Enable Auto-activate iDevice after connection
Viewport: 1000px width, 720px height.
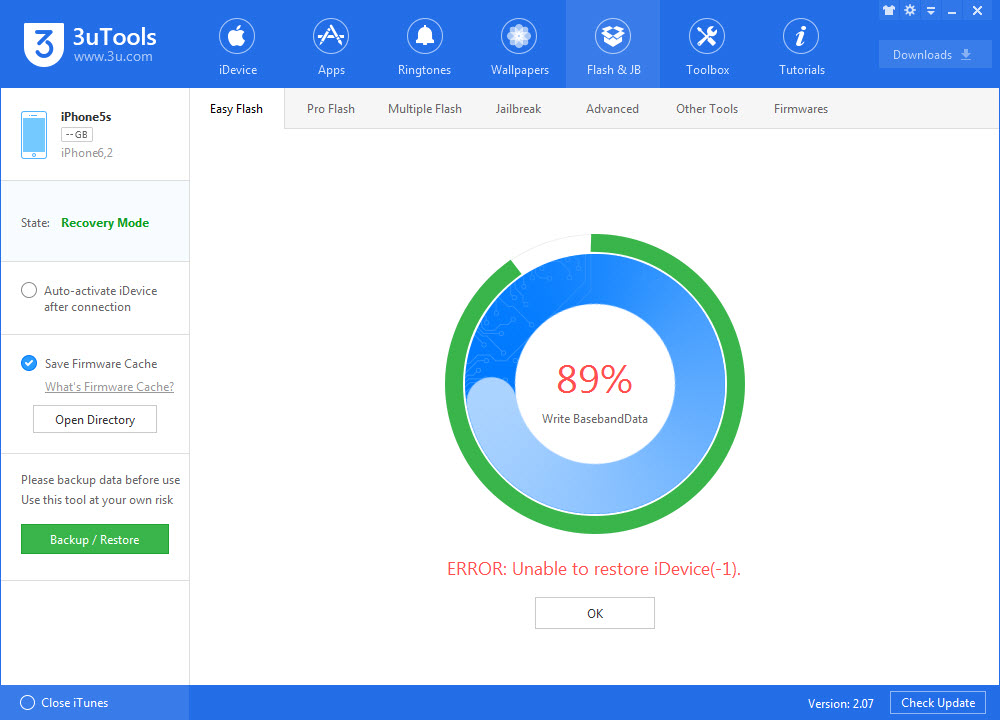pos(29,291)
